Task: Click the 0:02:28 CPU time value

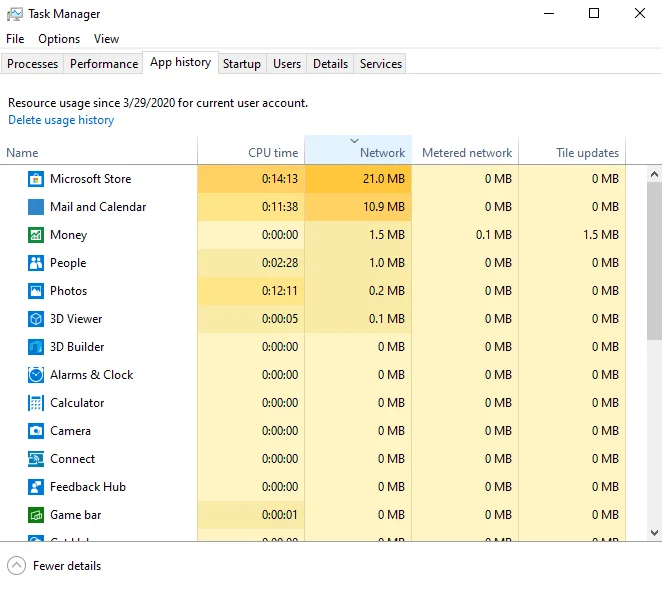Action: point(279,263)
